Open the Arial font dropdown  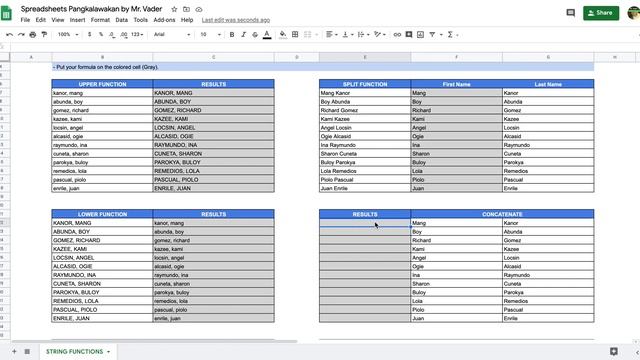pos(172,35)
